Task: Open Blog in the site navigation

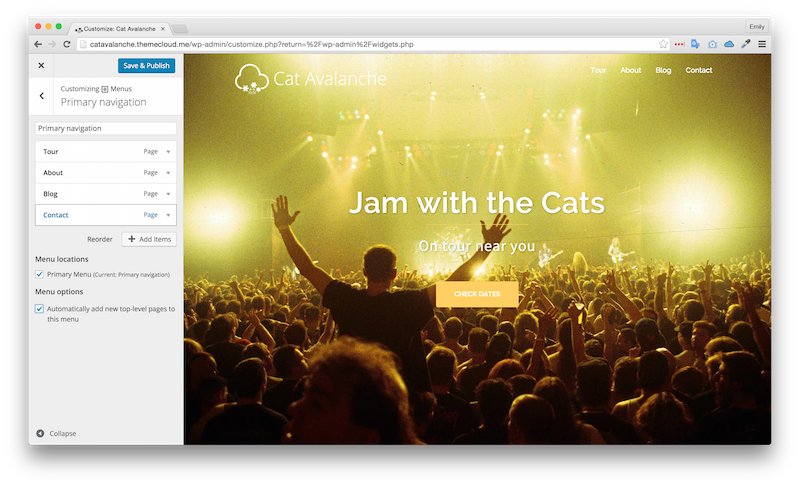Action: (x=663, y=70)
